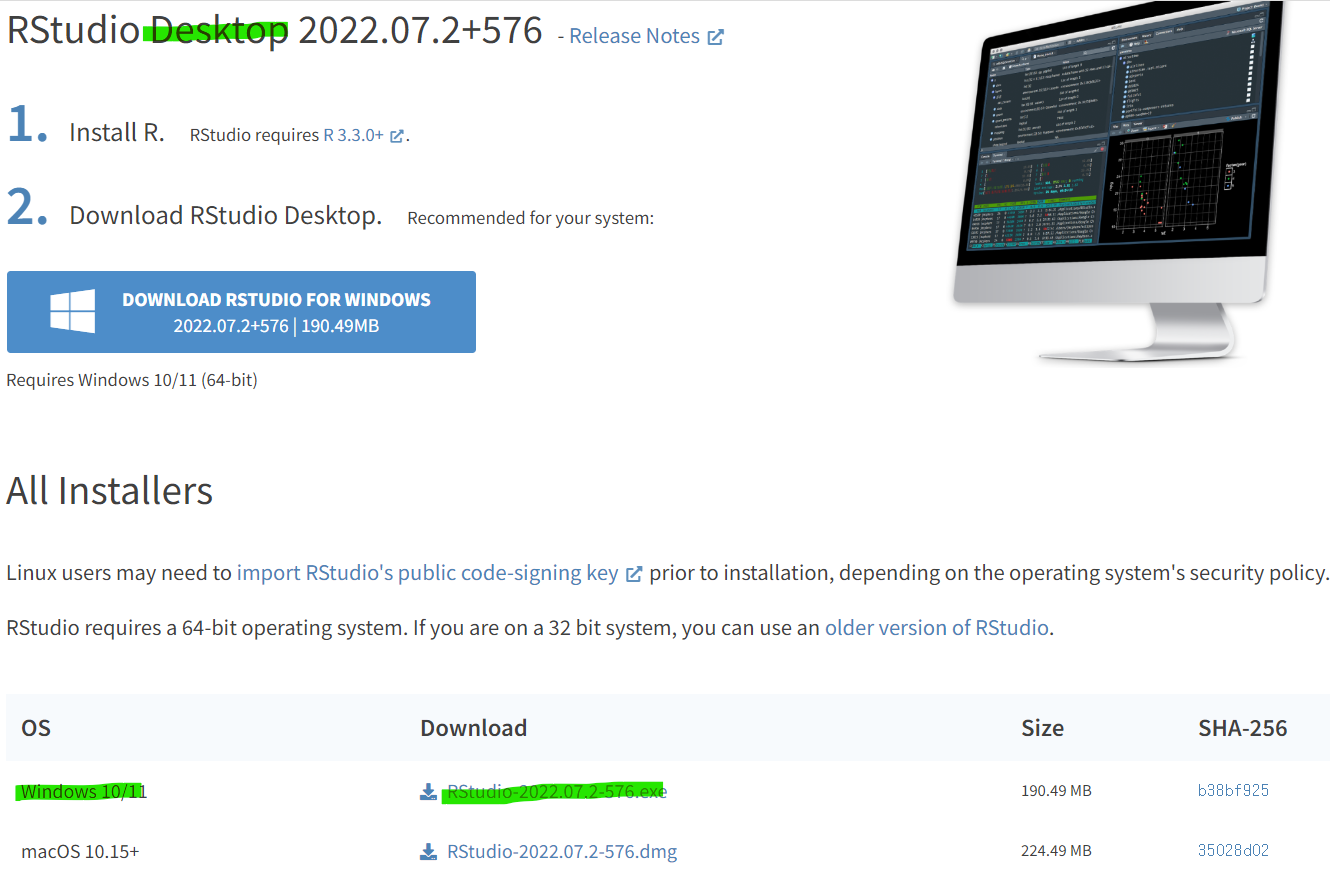Click the RStudio Desktop 2022.07.2+576 heading
This screenshot has height=877, width=1330.
tap(275, 30)
